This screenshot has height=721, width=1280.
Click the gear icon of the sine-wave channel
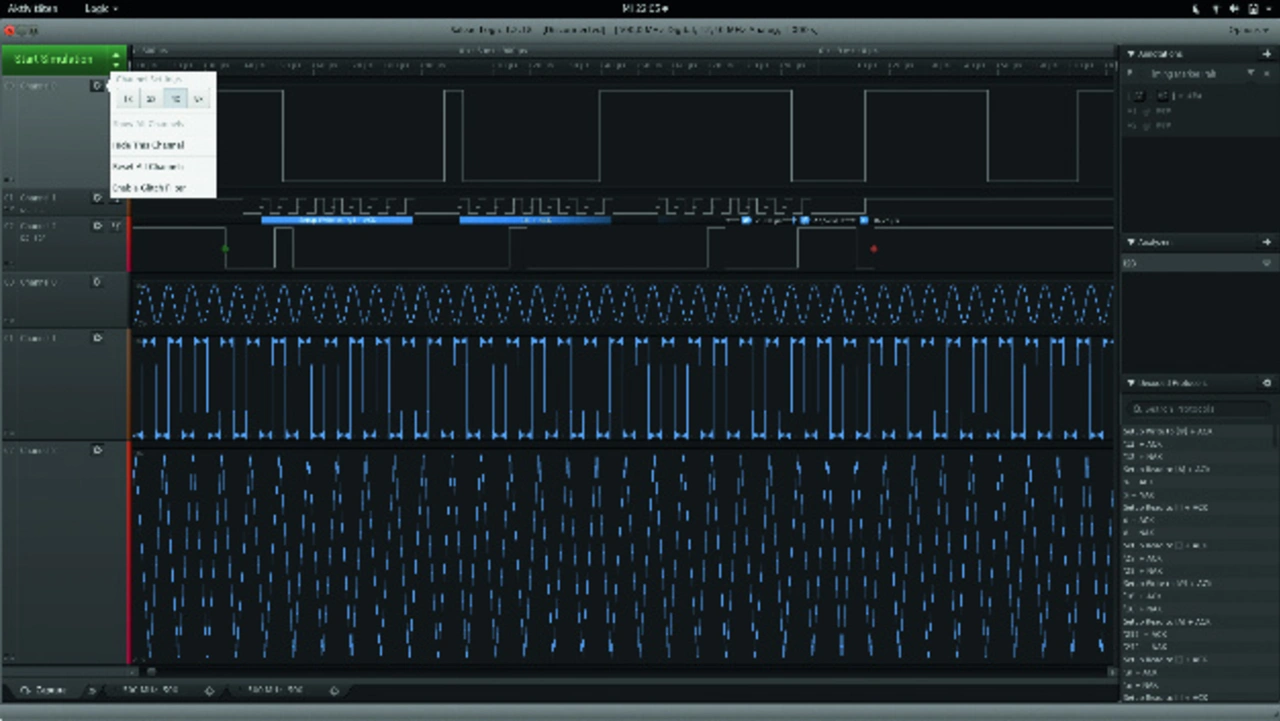[97, 282]
